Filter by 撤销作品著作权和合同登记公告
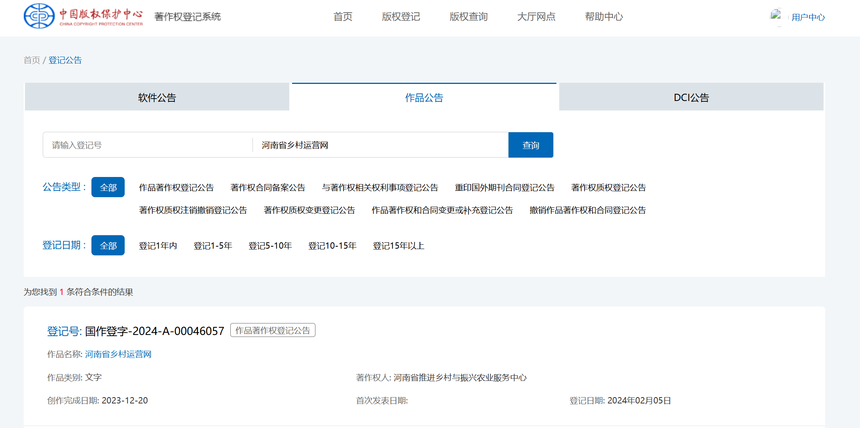 point(588,210)
